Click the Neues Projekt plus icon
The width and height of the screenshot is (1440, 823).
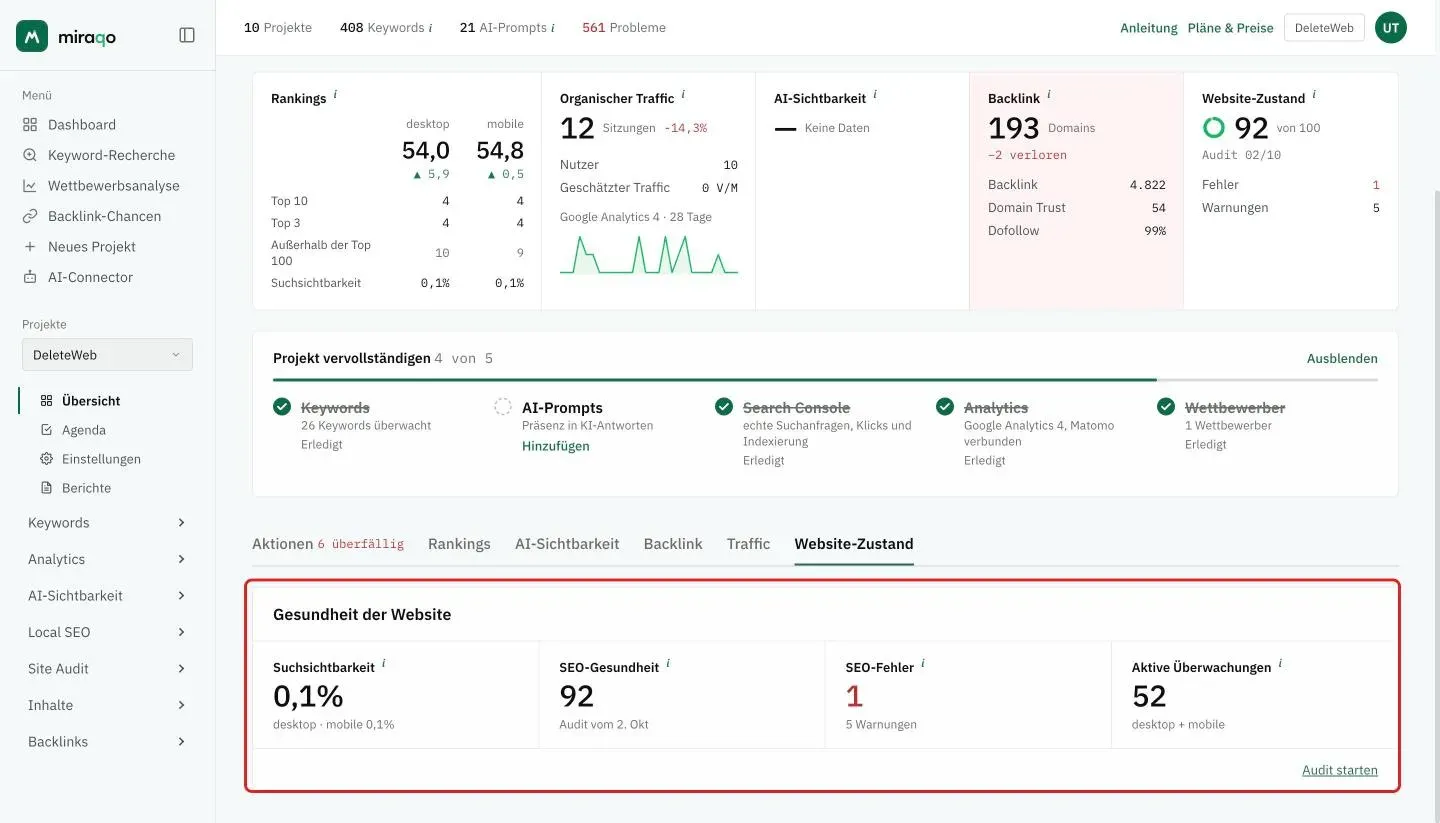coord(29,247)
